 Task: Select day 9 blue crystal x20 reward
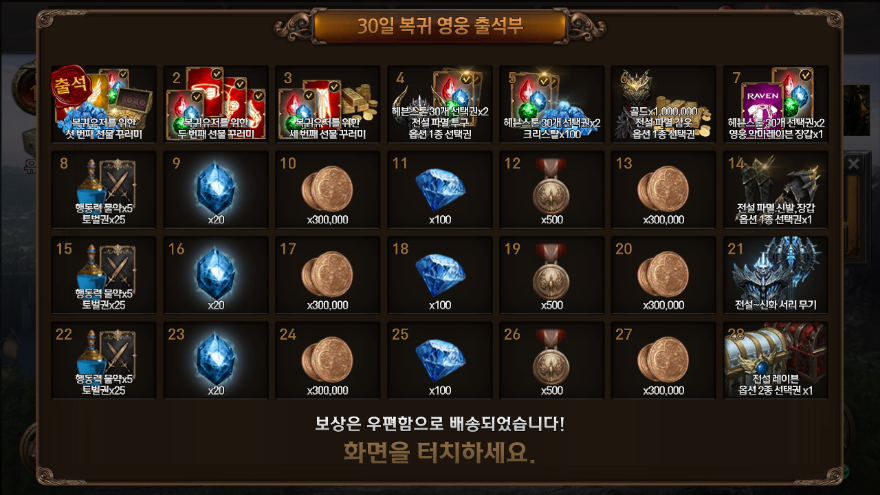pos(216,190)
